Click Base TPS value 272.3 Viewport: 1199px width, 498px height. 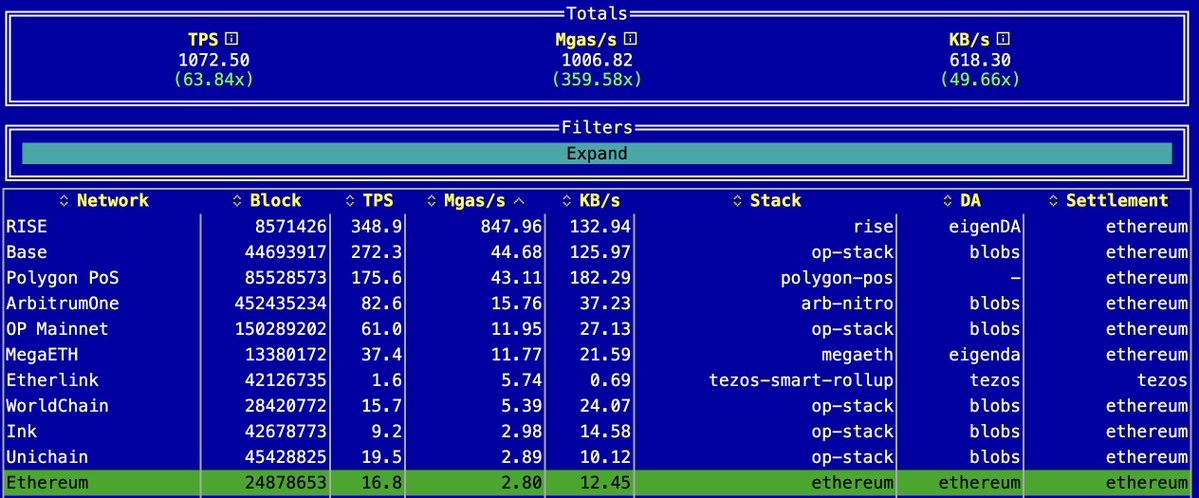[377, 252]
